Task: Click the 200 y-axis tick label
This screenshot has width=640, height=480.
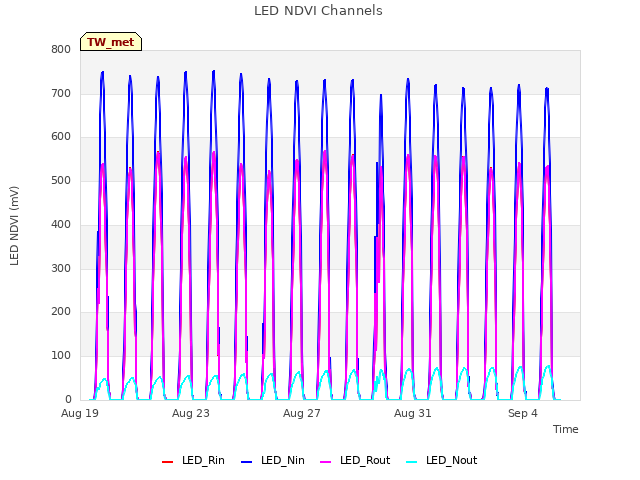Action: pyautogui.click(x=61, y=312)
